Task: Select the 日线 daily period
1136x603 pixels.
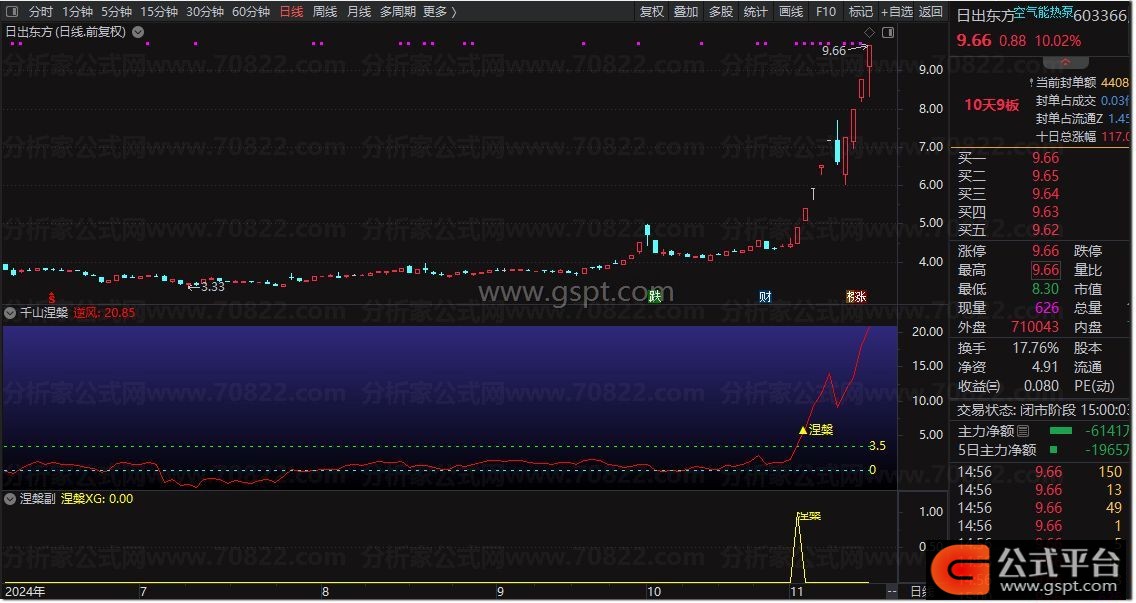Action: point(291,12)
